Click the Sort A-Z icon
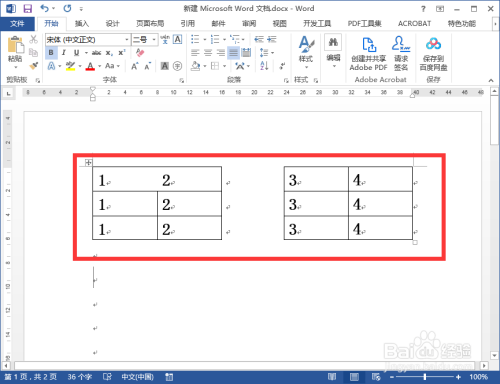 (x=264, y=66)
